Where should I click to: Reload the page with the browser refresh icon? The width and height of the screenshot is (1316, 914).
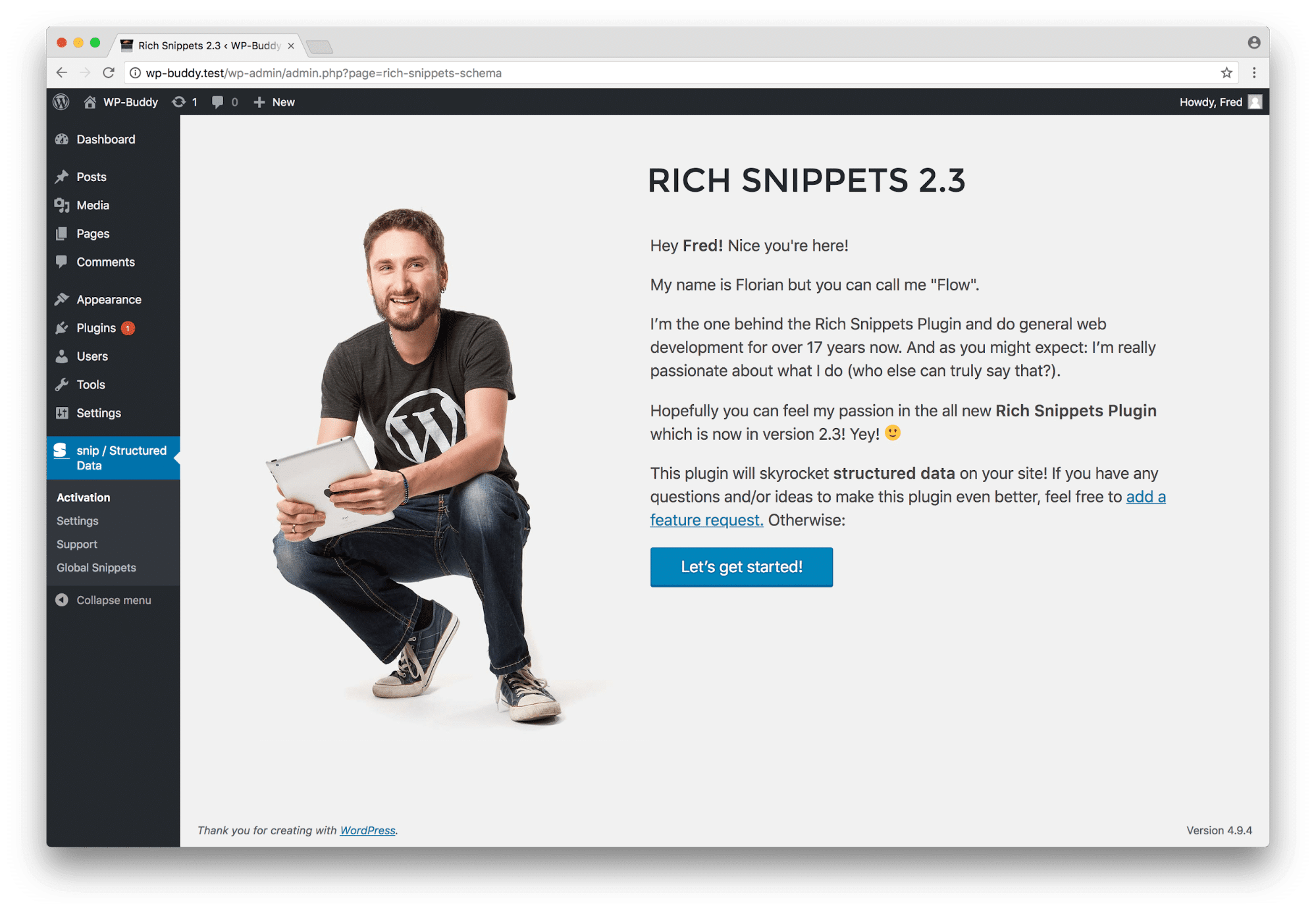click(x=109, y=72)
